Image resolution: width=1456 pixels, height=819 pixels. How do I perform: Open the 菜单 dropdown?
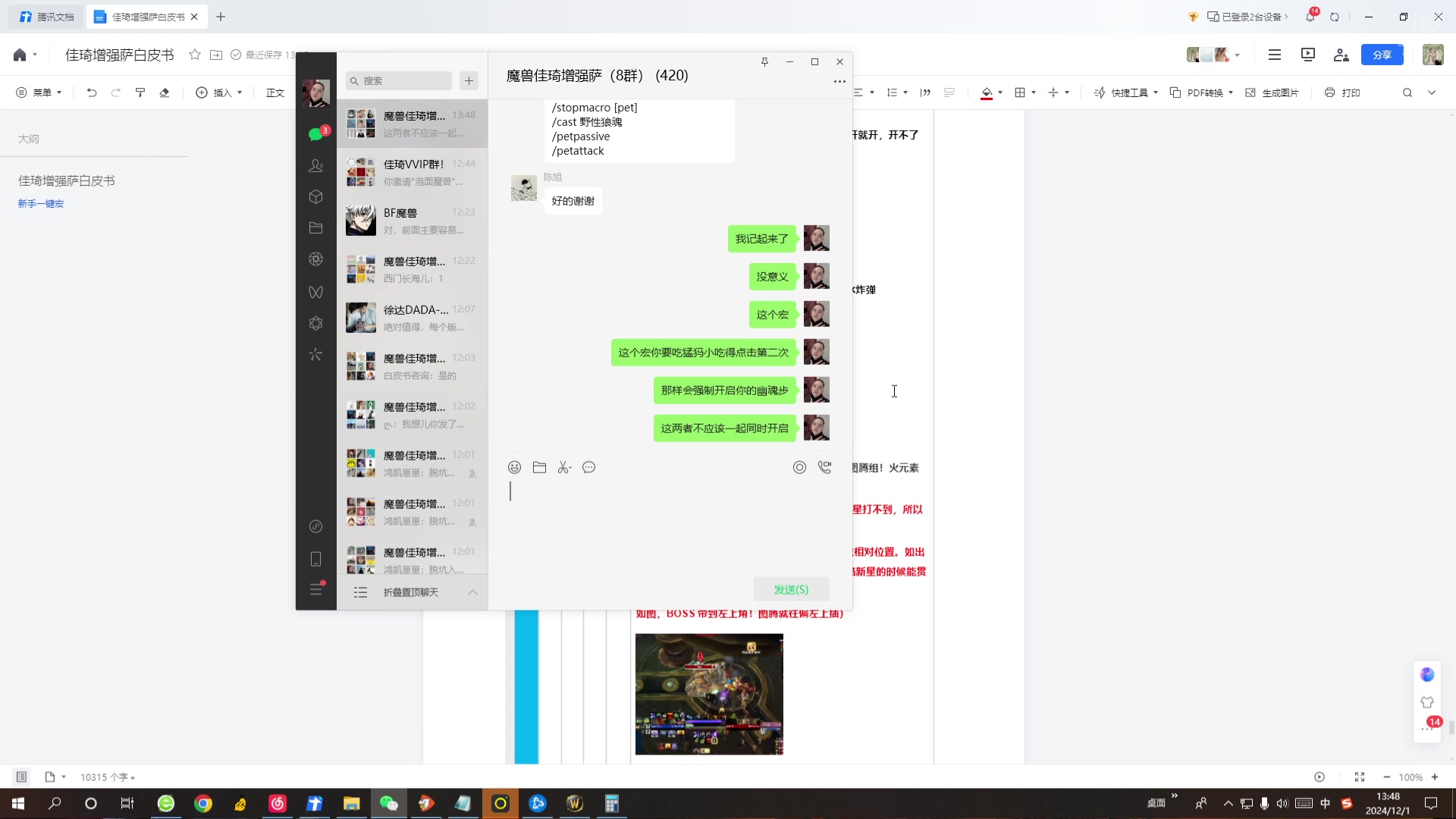point(39,93)
